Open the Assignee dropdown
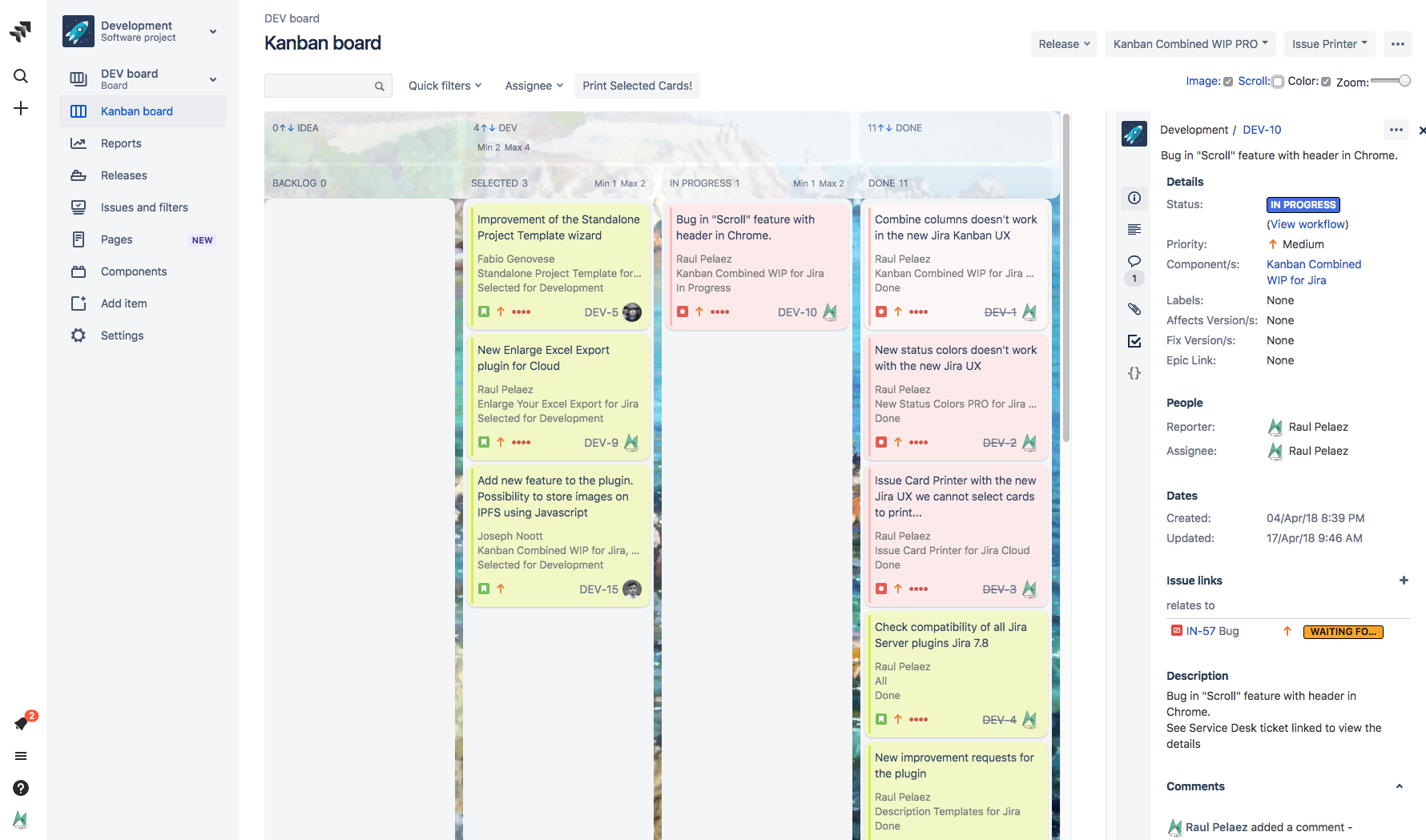 pyautogui.click(x=534, y=86)
